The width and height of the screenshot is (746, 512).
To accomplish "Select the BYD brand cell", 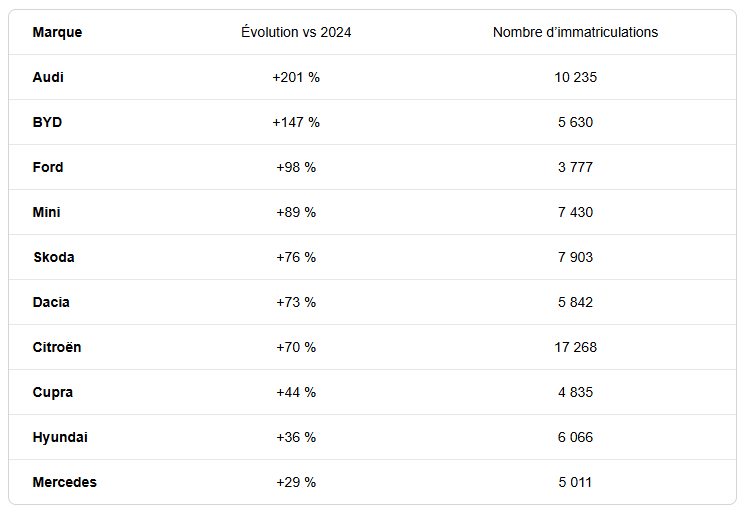I will pos(47,122).
